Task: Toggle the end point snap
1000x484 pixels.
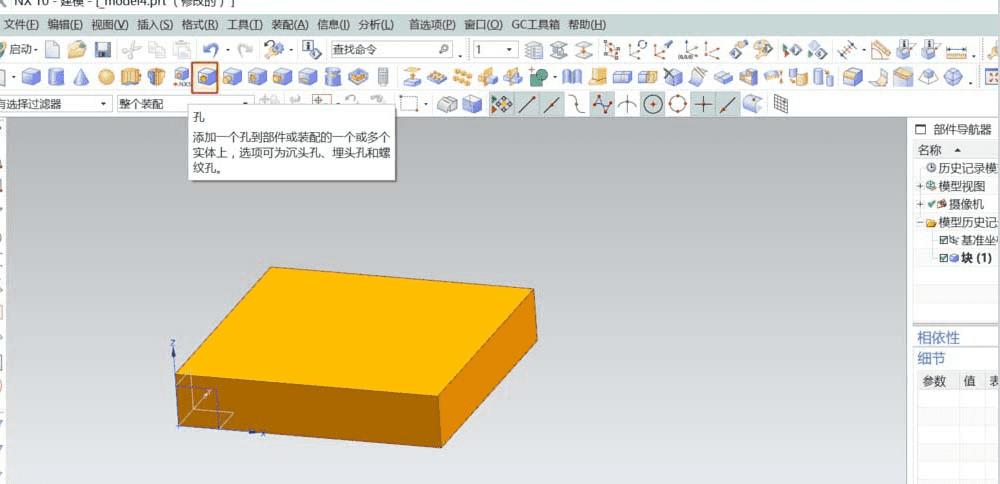Action: click(527, 104)
